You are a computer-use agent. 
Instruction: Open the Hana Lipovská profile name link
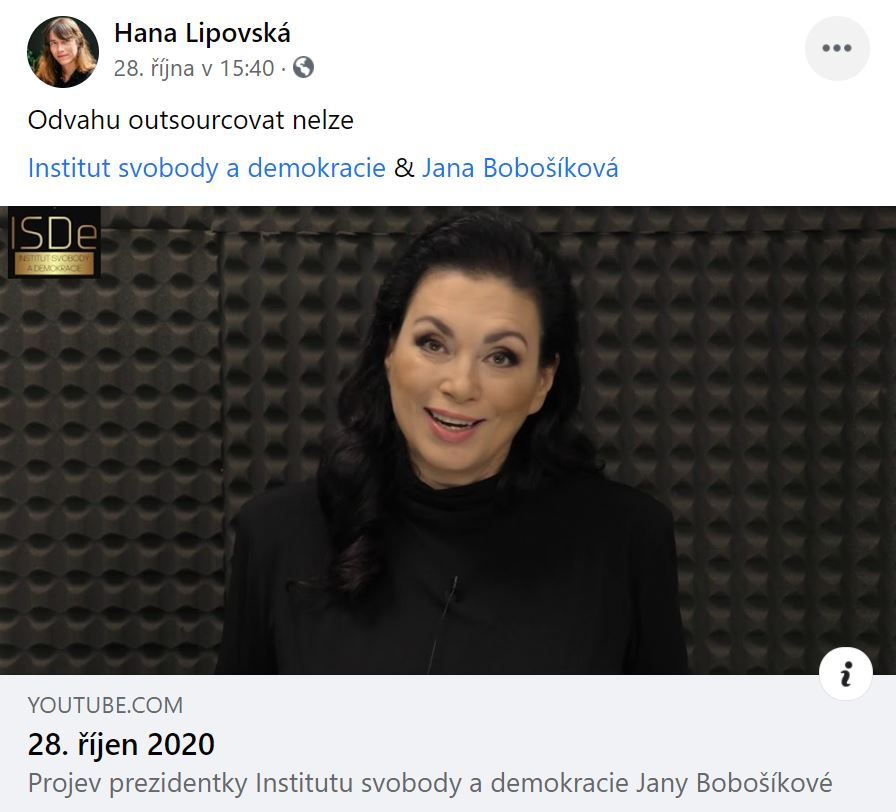[x=202, y=33]
